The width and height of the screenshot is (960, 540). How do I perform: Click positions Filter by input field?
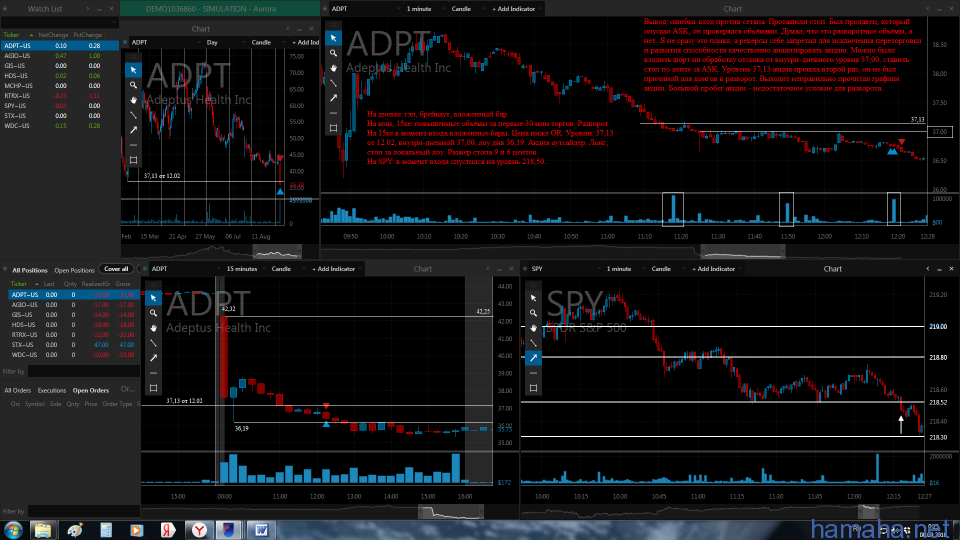pyautogui.click(x=84, y=372)
